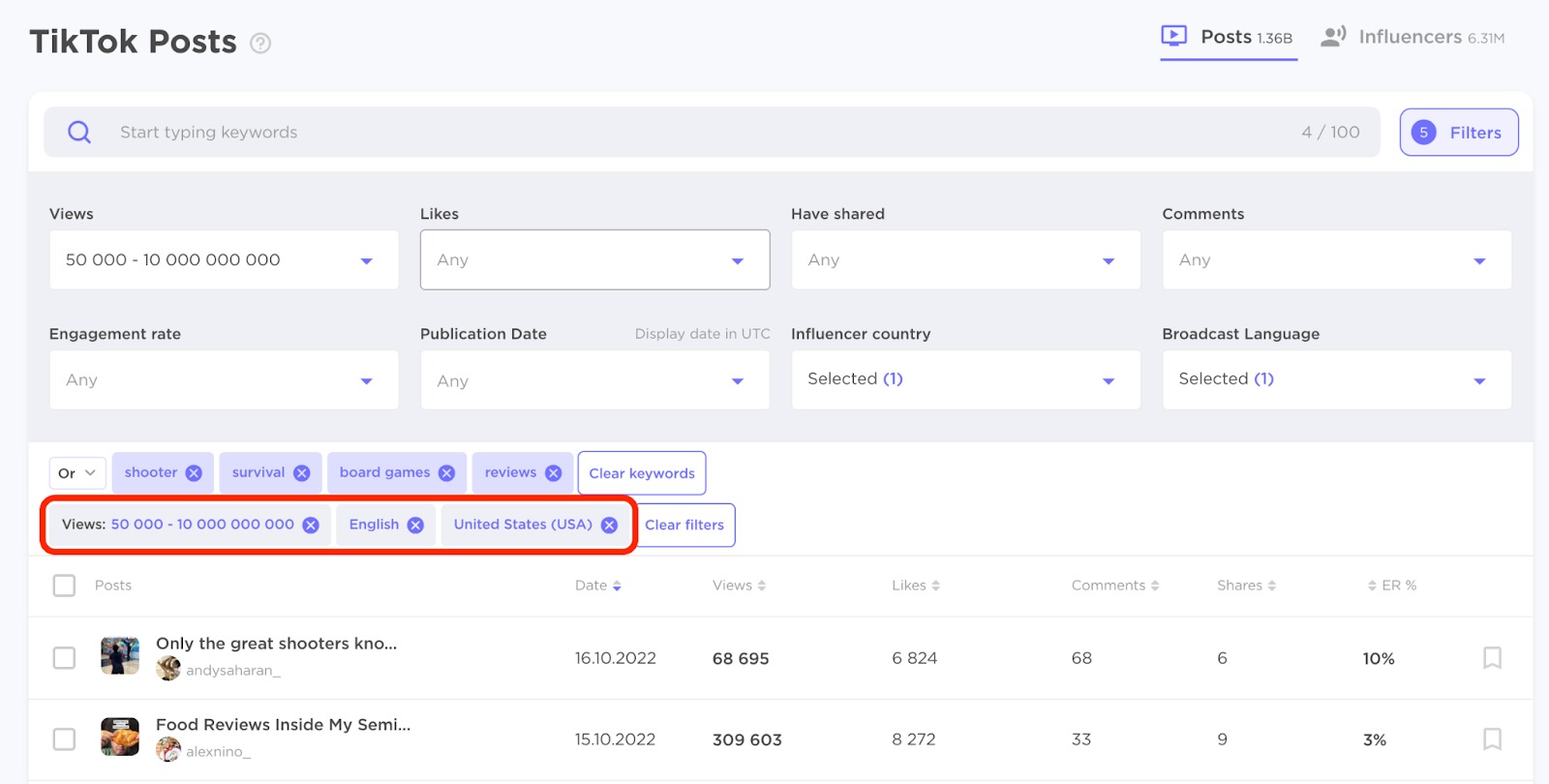
Task: Open post titled Only the great shooters kno...
Action: point(277,644)
